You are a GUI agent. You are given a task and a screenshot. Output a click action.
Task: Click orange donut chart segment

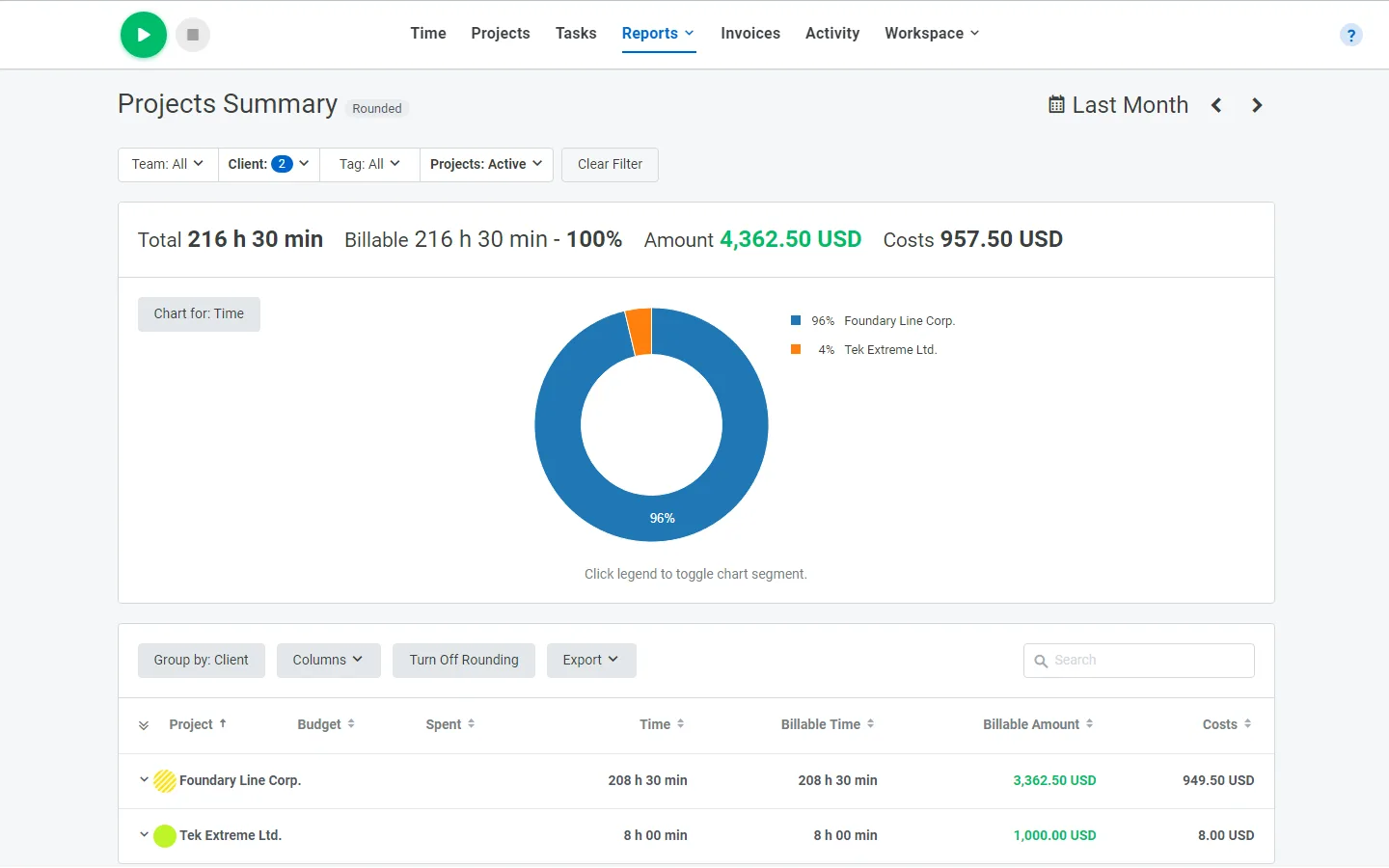point(639,332)
